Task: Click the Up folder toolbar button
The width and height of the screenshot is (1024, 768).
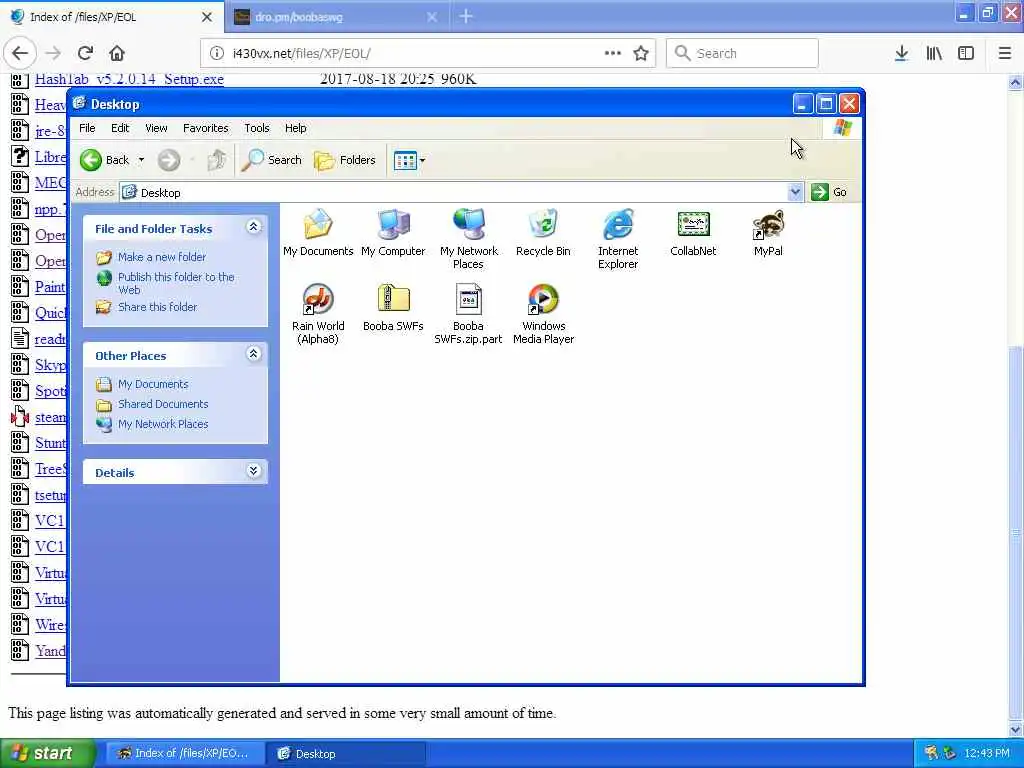Action: point(217,160)
